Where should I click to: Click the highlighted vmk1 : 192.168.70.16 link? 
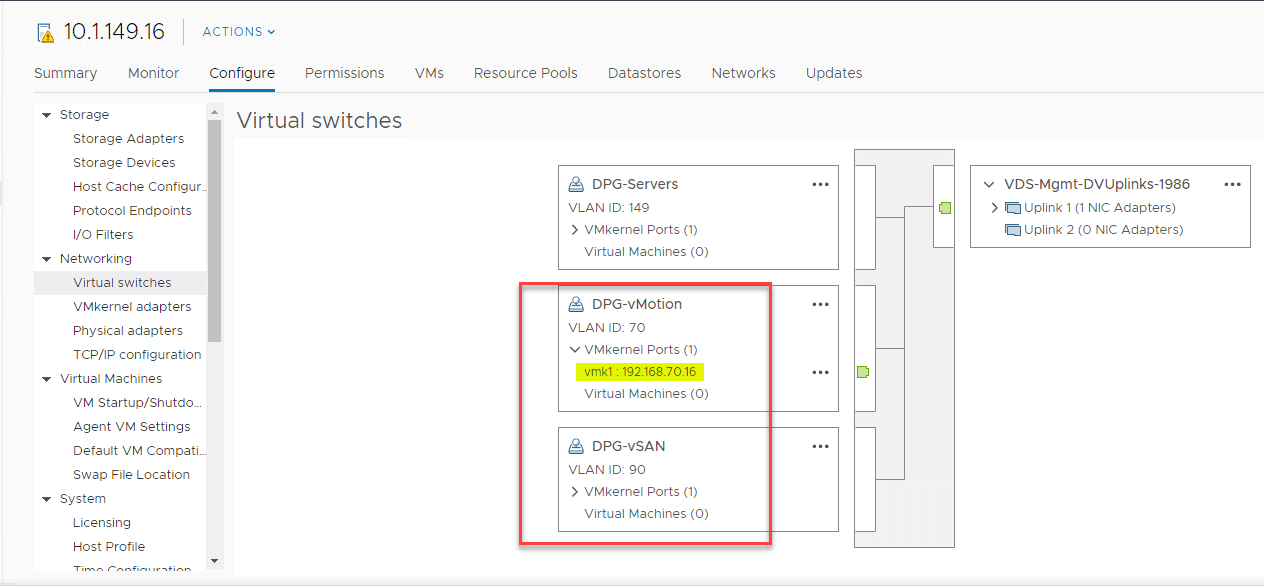pyautogui.click(x=642, y=372)
